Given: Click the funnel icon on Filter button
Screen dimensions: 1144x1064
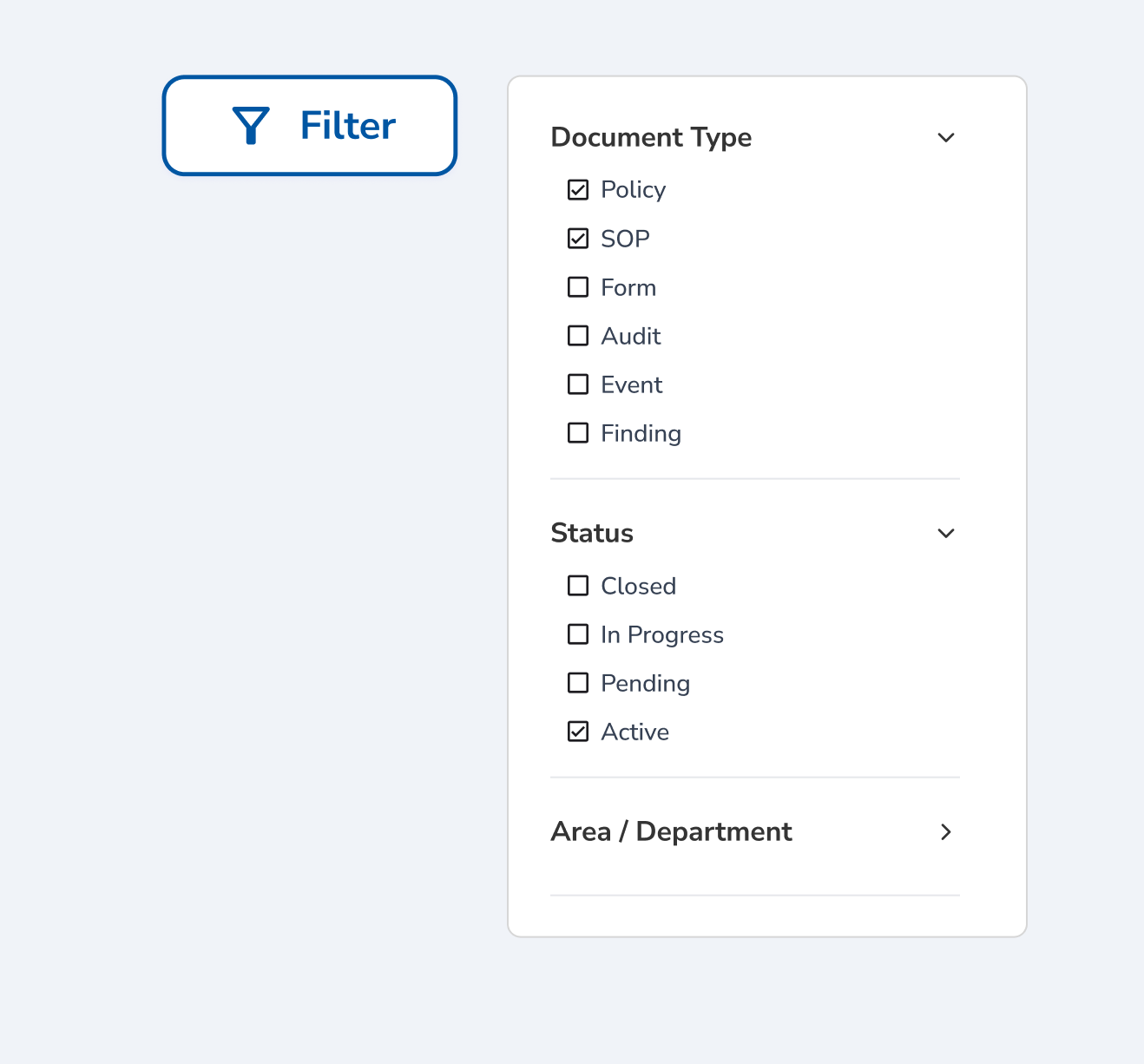Looking at the screenshot, I should tap(251, 126).
